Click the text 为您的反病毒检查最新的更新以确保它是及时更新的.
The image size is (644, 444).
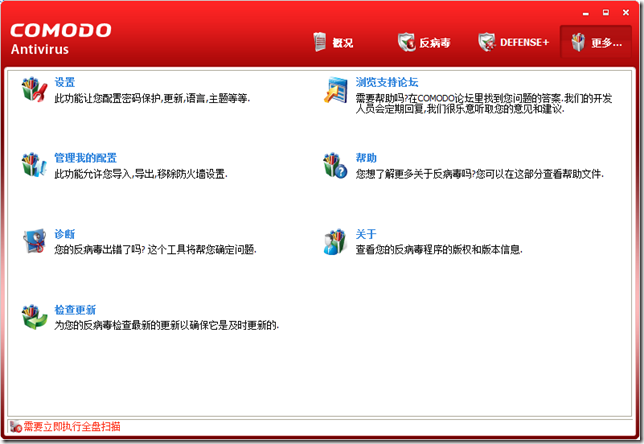[x=167, y=325]
